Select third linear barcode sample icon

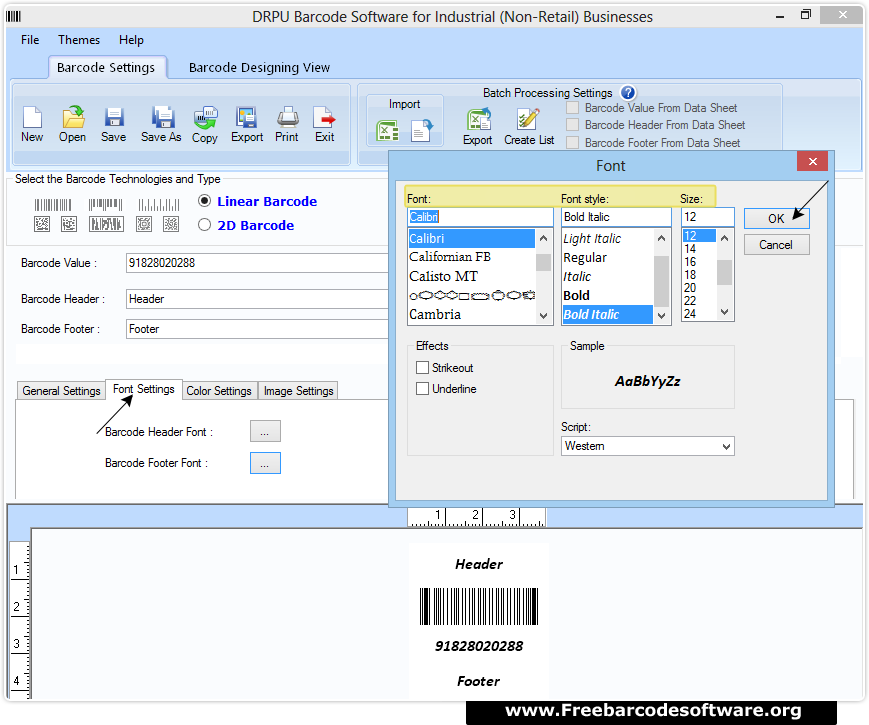[x=159, y=205]
